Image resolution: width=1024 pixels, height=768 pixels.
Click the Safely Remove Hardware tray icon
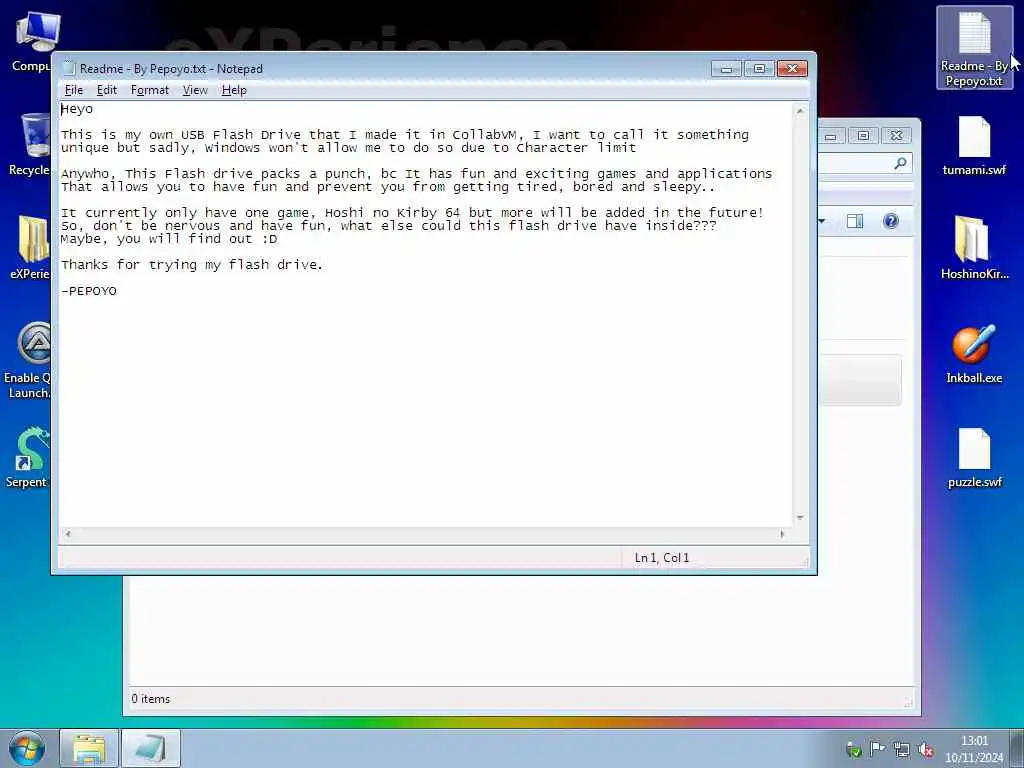[x=853, y=750]
